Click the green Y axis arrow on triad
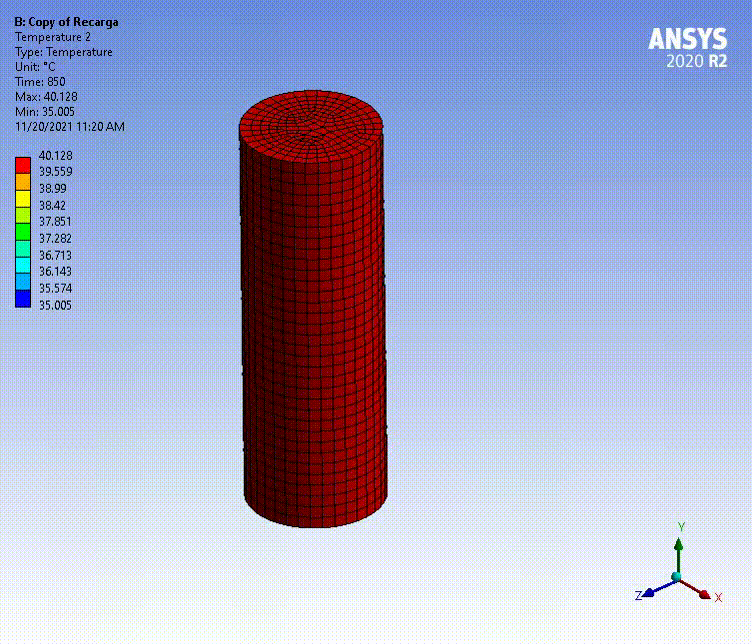The image size is (752, 644). pyautogui.click(x=678, y=554)
